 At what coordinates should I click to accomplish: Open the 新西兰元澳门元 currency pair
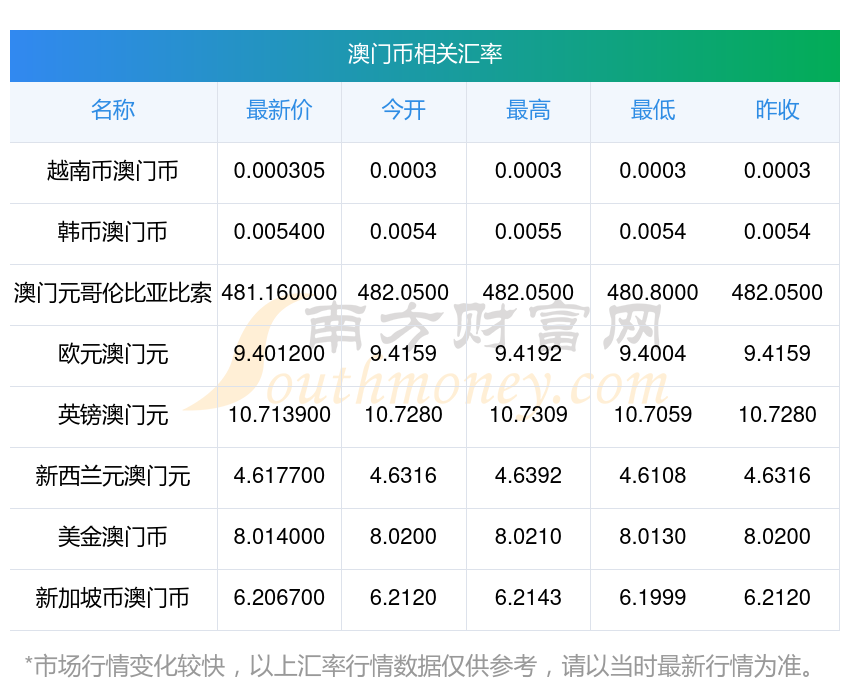(113, 476)
